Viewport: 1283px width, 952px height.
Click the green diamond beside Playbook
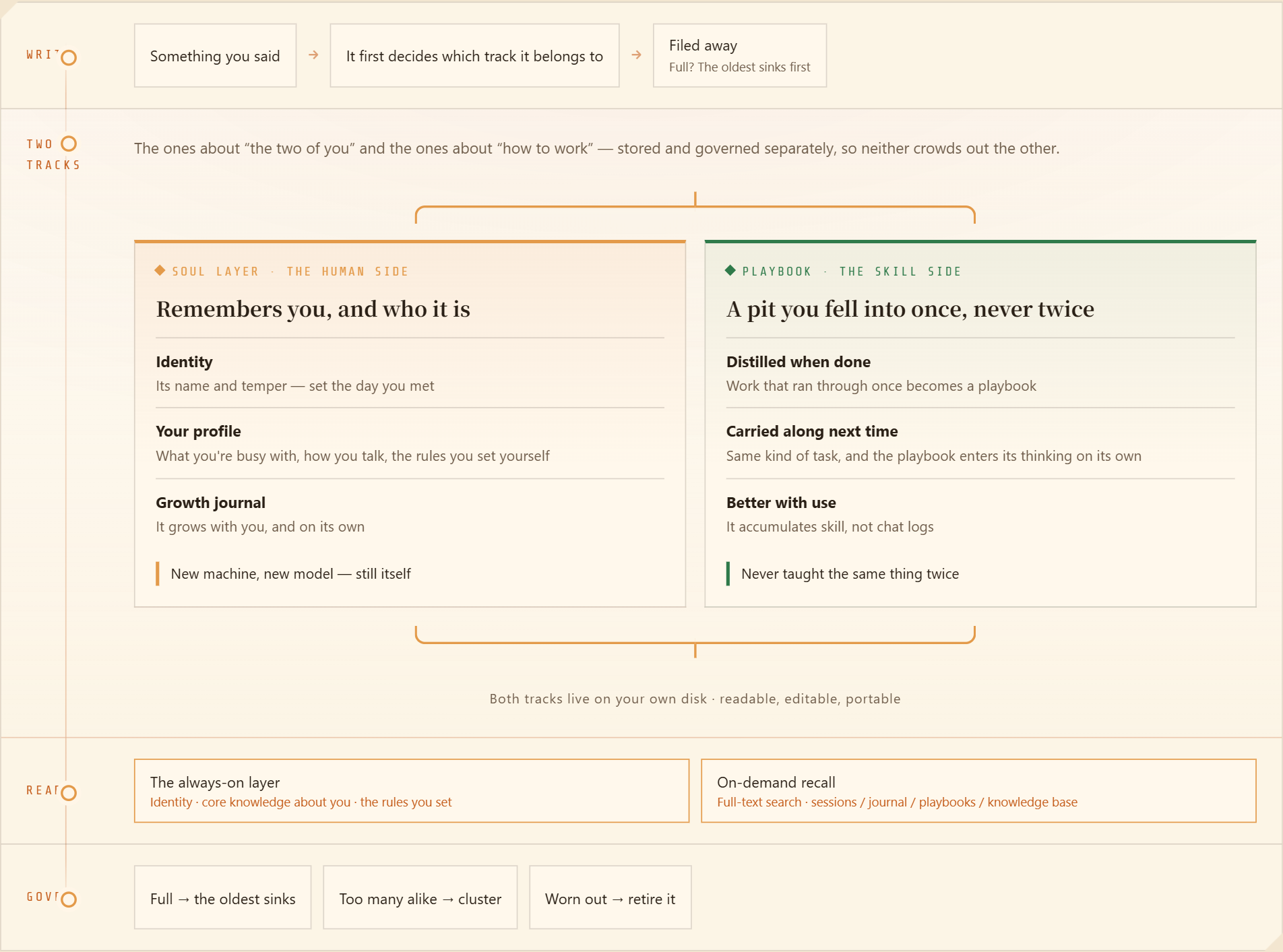click(x=730, y=270)
